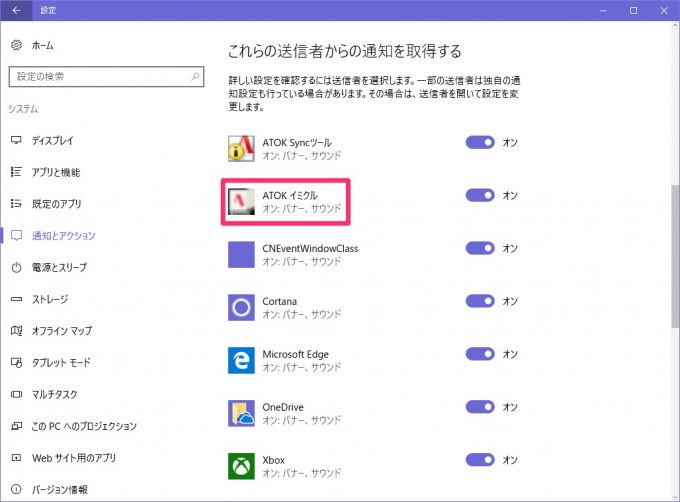Select the バージョン情報 info icon
The width and height of the screenshot is (680, 502).
click(x=16, y=489)
